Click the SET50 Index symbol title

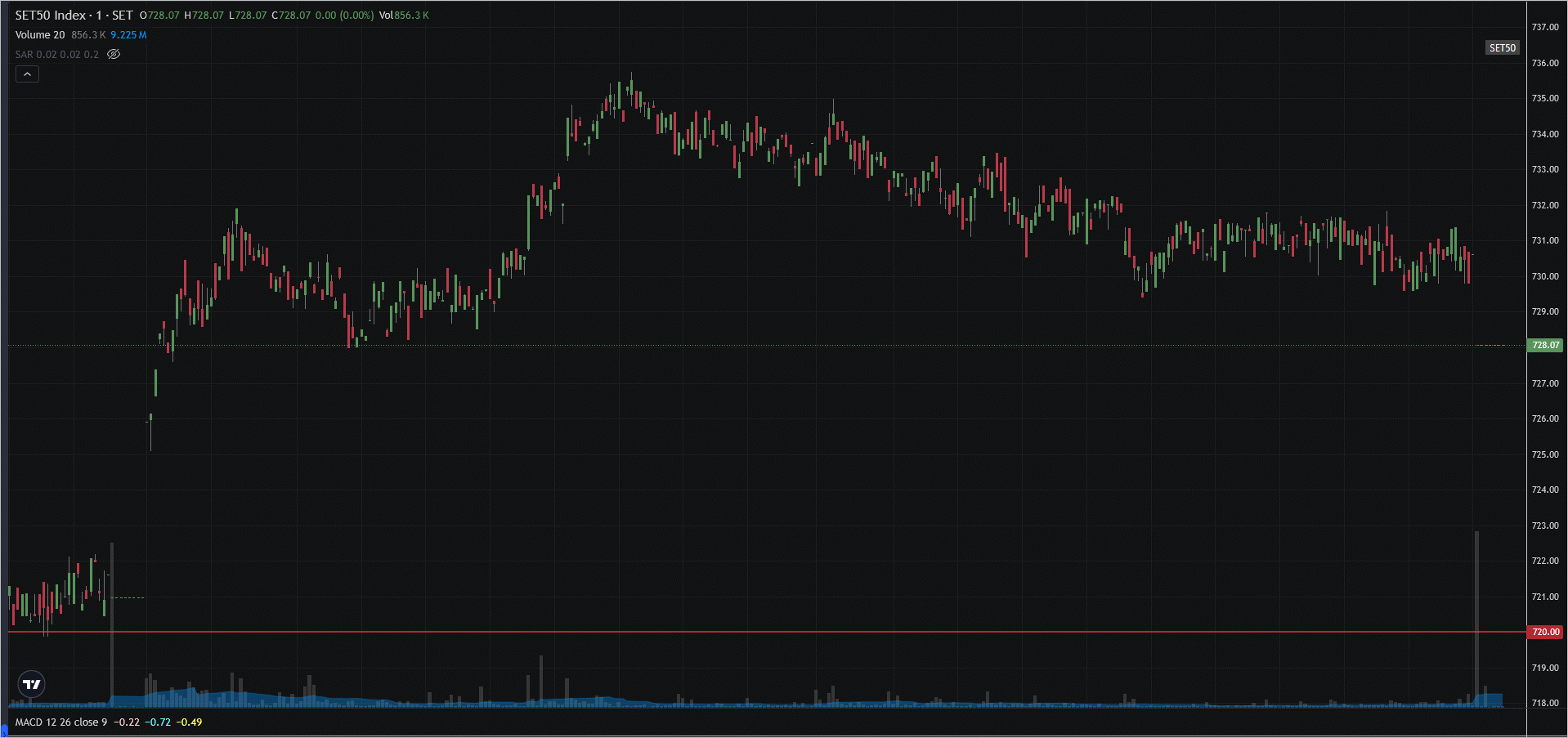coord(51,16)
